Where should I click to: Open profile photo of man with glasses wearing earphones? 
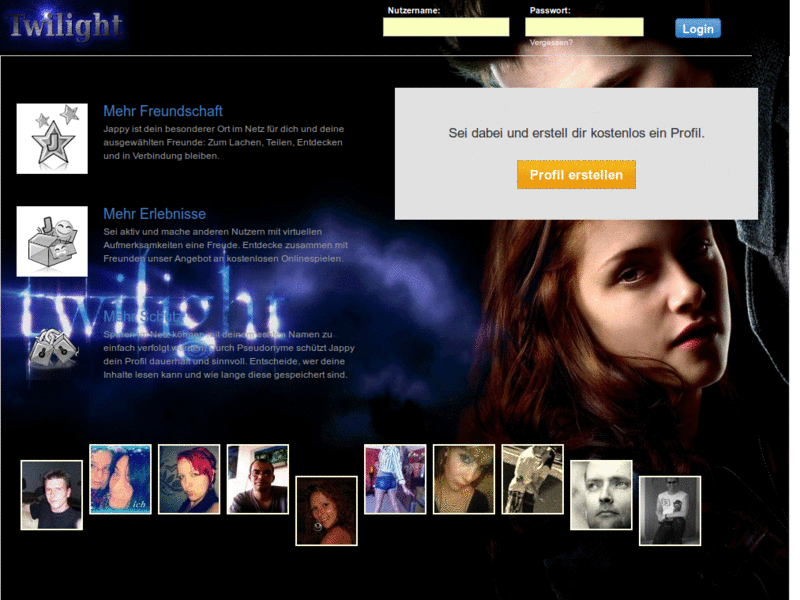coord(258,479)
